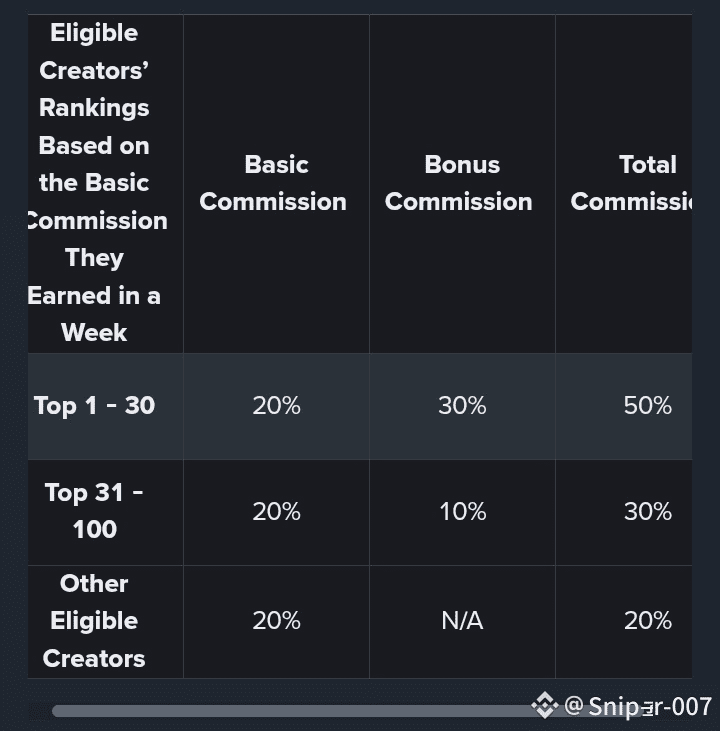Click 20% total commission for Other Eligible Creators
The width and height of the screenshot is (720, 731).
click(648, 621)
